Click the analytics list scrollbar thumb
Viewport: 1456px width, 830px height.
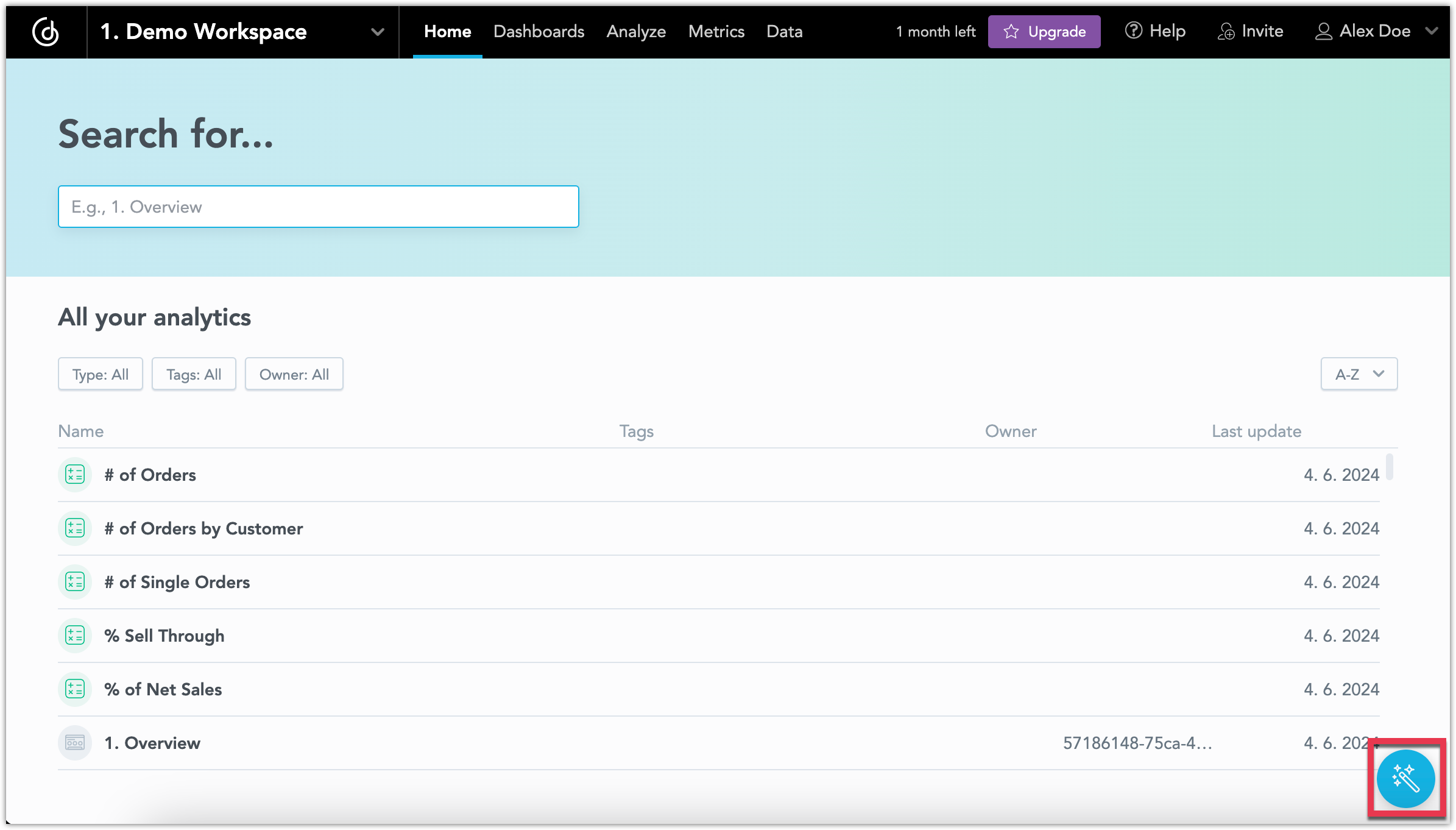1389,467
